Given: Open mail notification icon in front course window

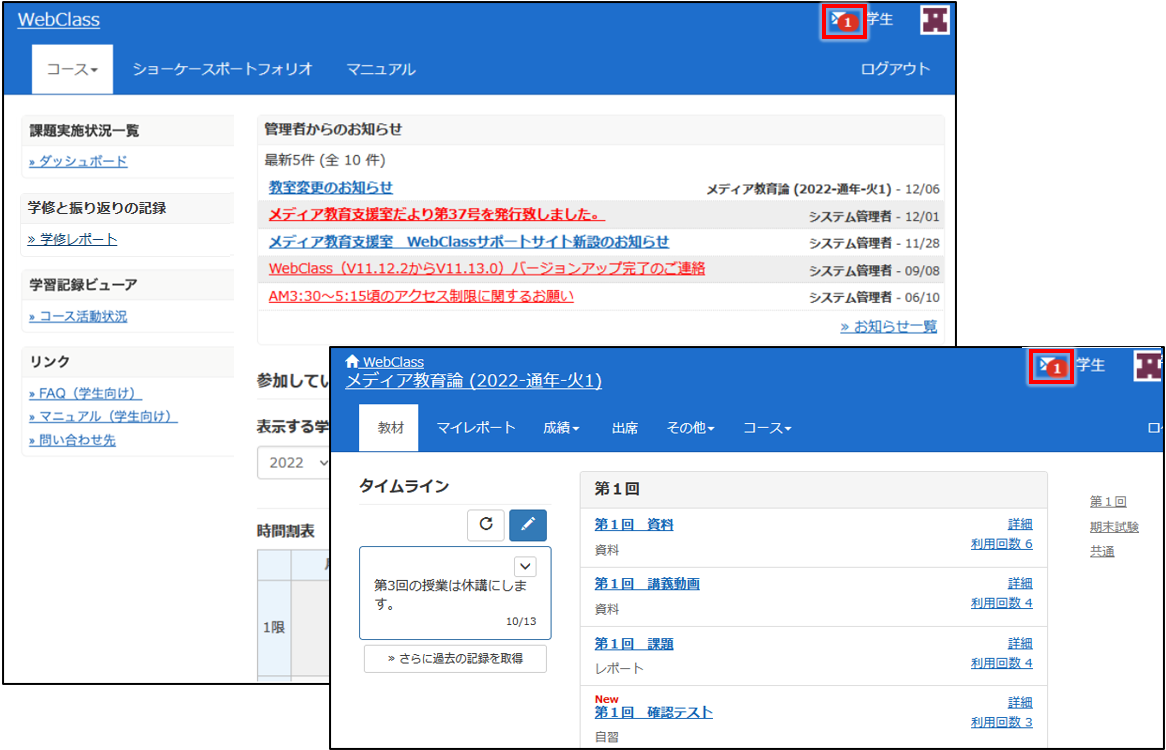Looking at the screenshot, I should [1051, 366].
